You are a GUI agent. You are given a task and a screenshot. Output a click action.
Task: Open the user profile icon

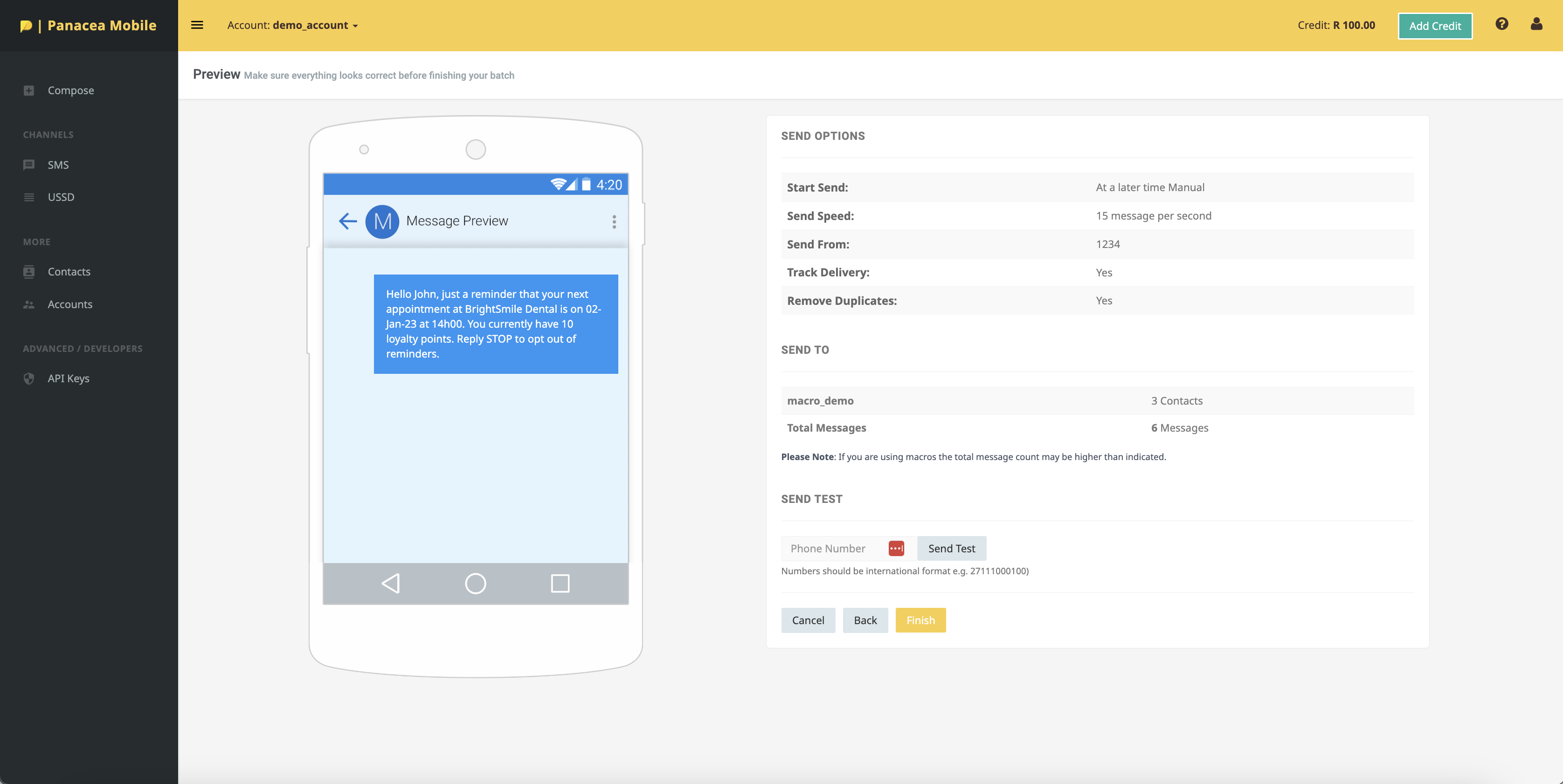coord(1535,24)
